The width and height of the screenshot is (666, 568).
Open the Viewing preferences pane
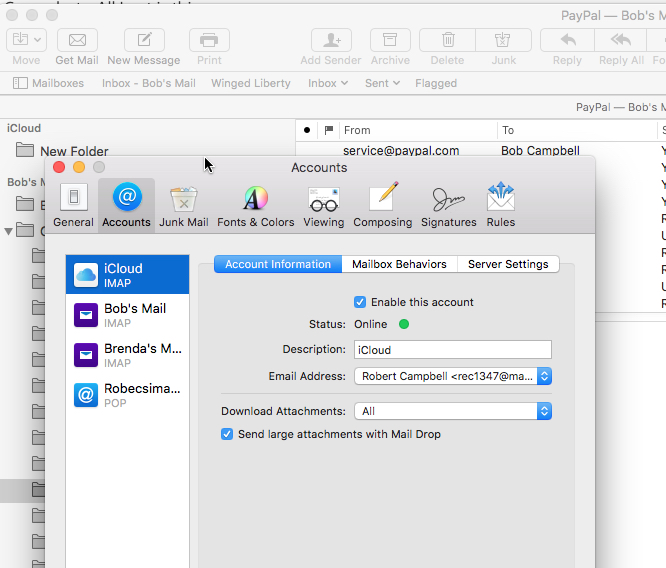point(324,206)
